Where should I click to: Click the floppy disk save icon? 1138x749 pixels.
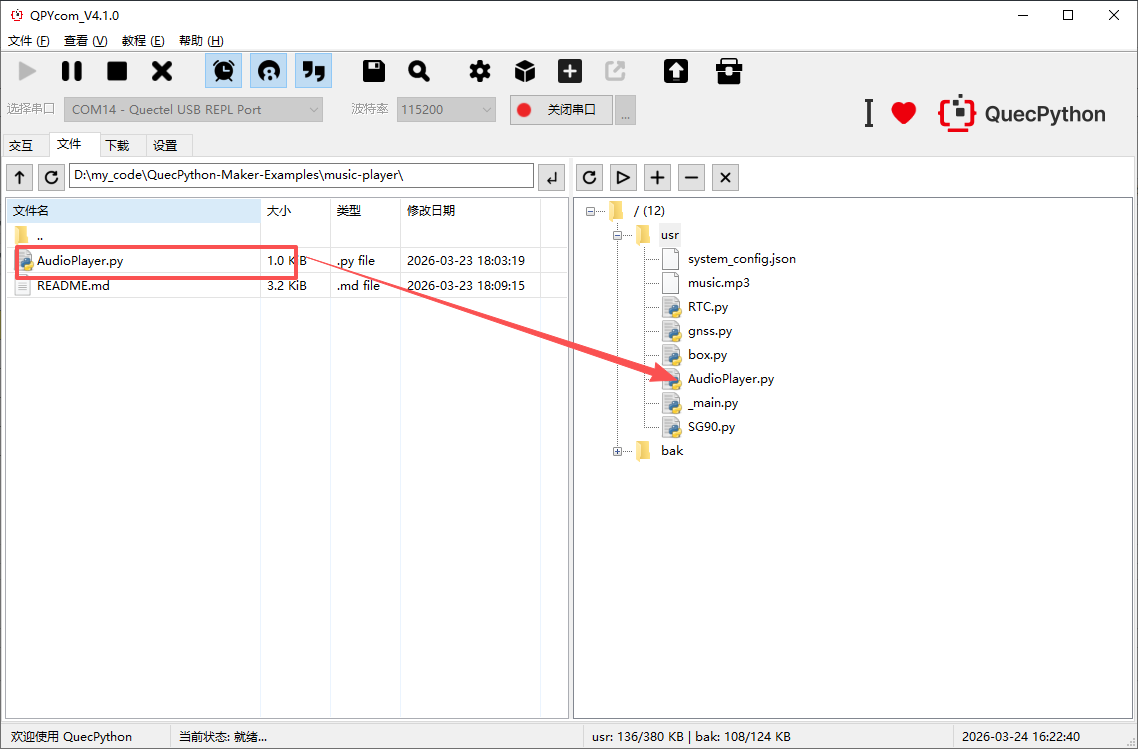pyautogui.click(x=374, y=71)
